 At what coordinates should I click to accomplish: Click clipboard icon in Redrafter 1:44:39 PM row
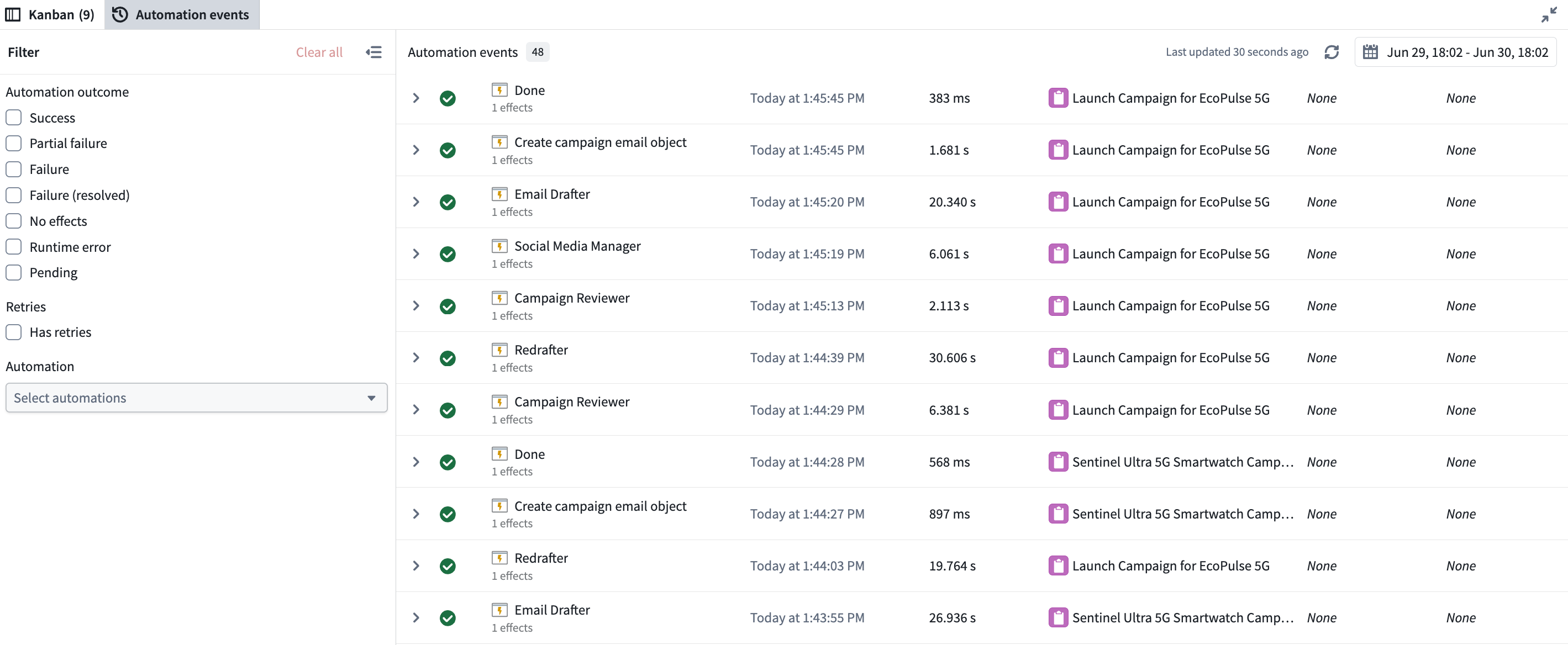point(1058,358)
